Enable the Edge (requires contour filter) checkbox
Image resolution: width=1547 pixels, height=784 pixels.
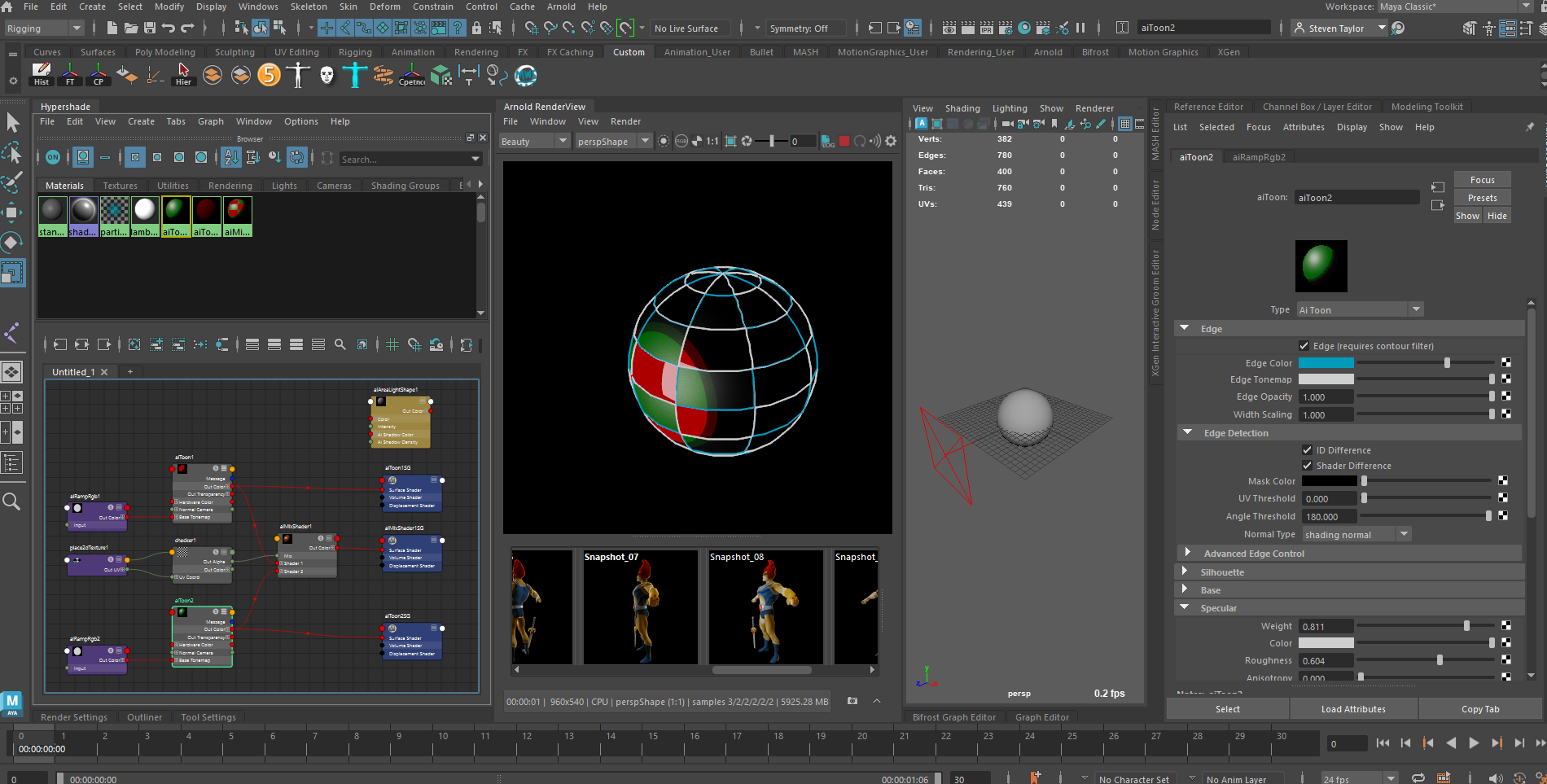tap(1304, 345)
